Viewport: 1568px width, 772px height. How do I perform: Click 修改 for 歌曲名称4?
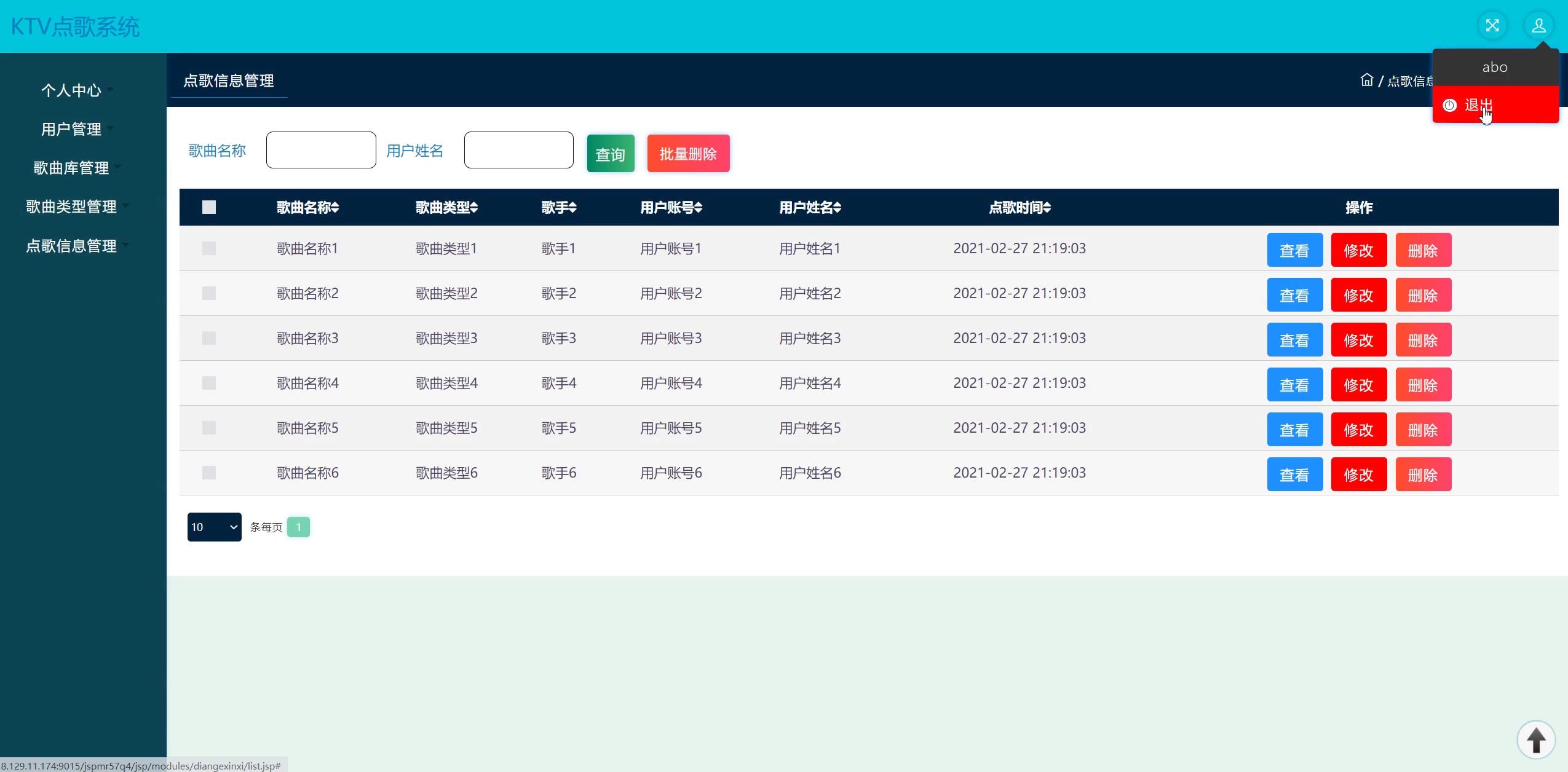(x=1359, y=384)
